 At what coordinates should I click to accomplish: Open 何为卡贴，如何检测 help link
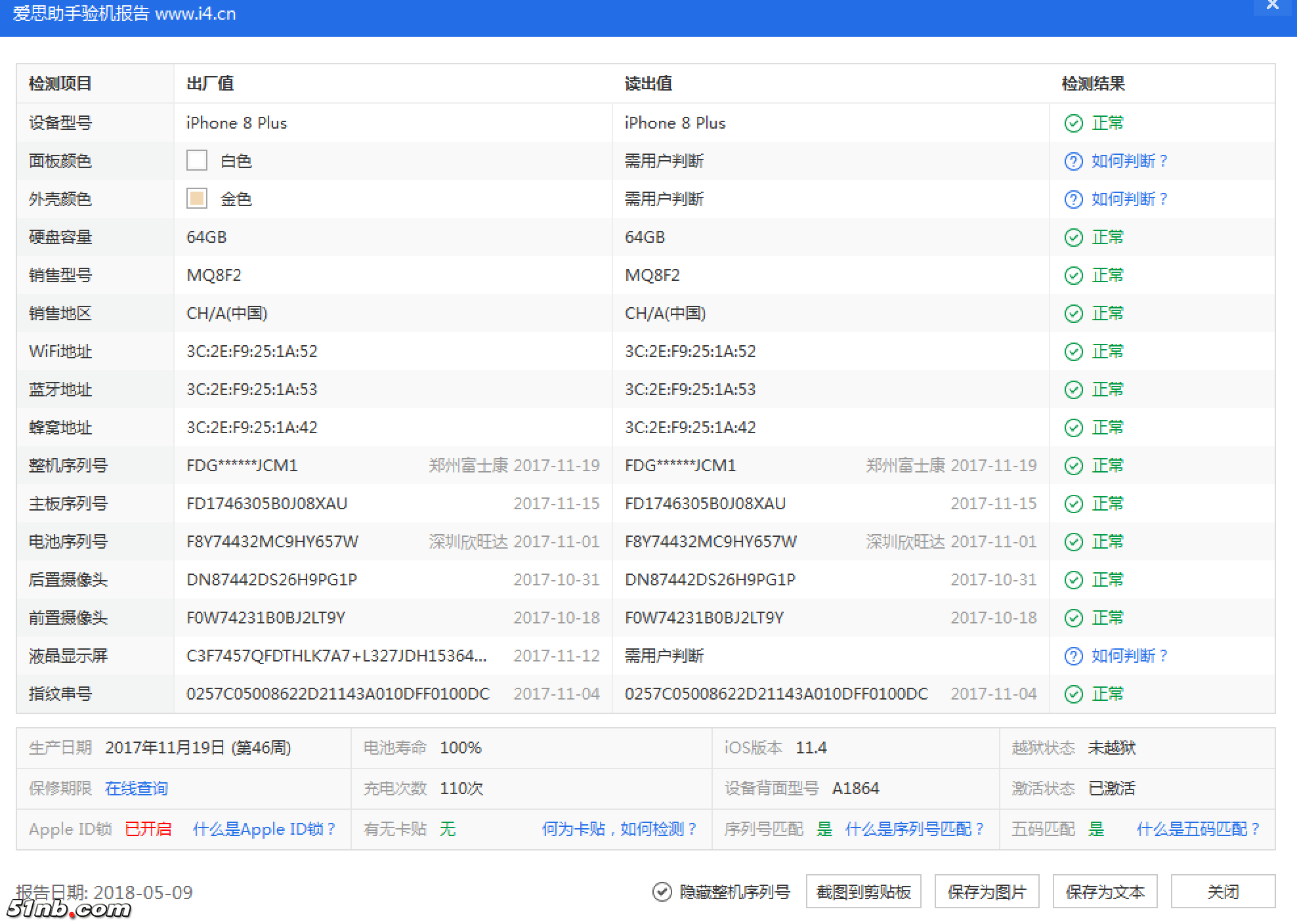tap(619, 829)
